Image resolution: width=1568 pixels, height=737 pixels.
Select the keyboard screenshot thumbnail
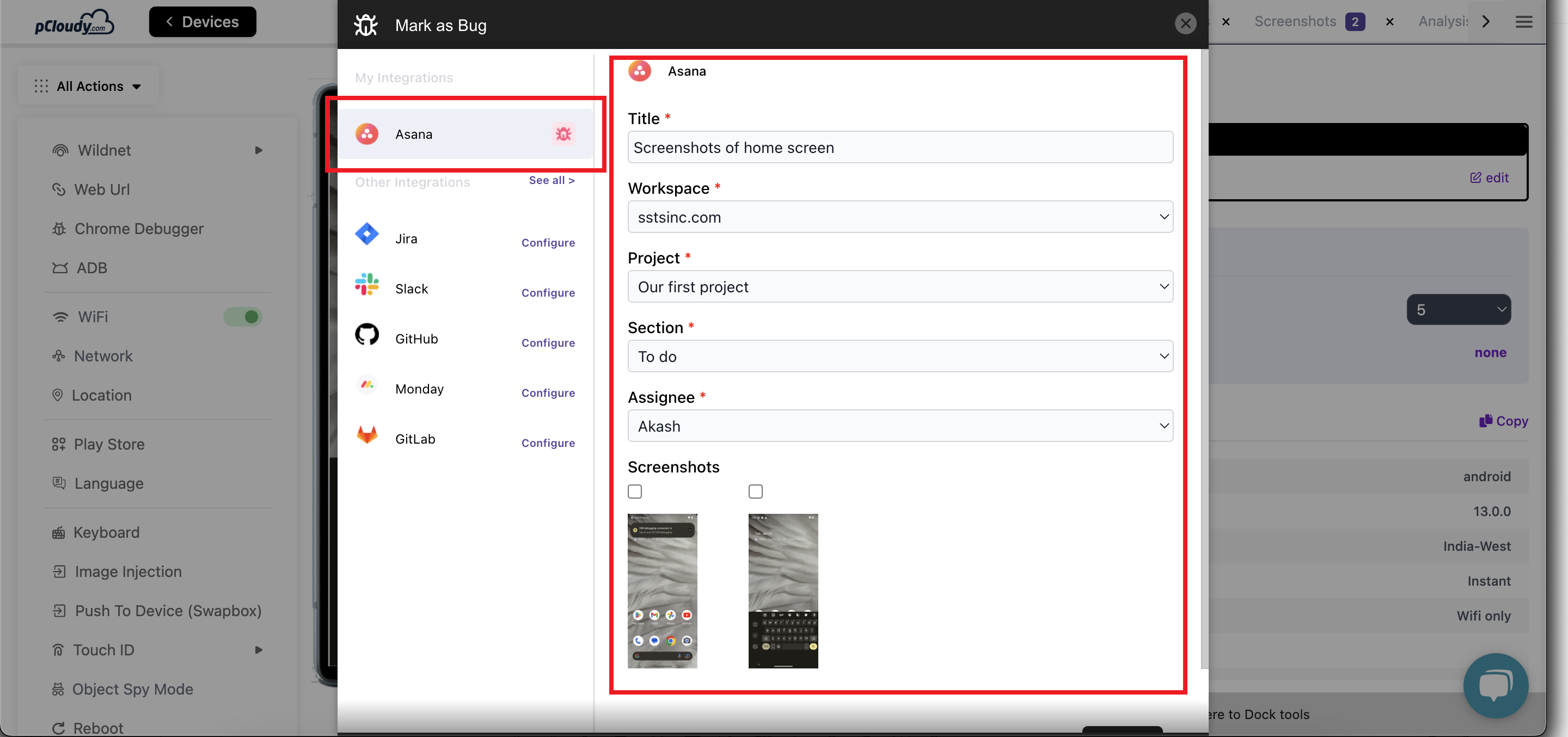[x=783, y=591]
